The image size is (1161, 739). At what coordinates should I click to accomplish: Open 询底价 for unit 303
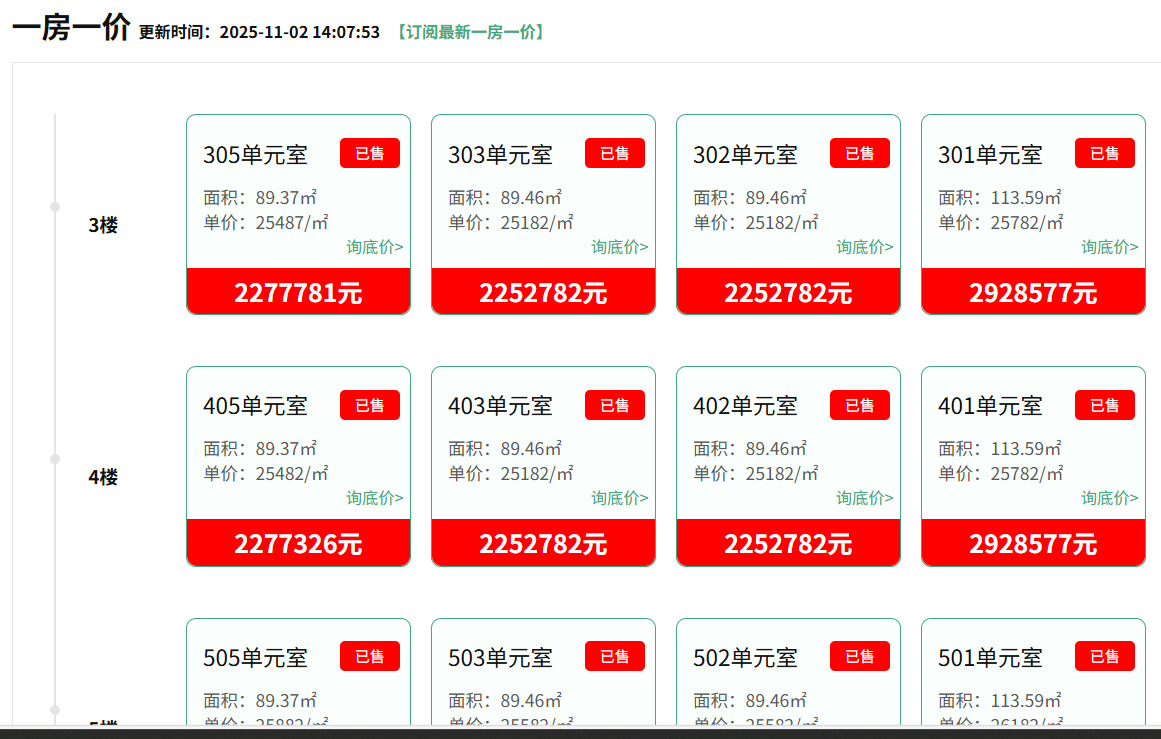tap(619, 247)
